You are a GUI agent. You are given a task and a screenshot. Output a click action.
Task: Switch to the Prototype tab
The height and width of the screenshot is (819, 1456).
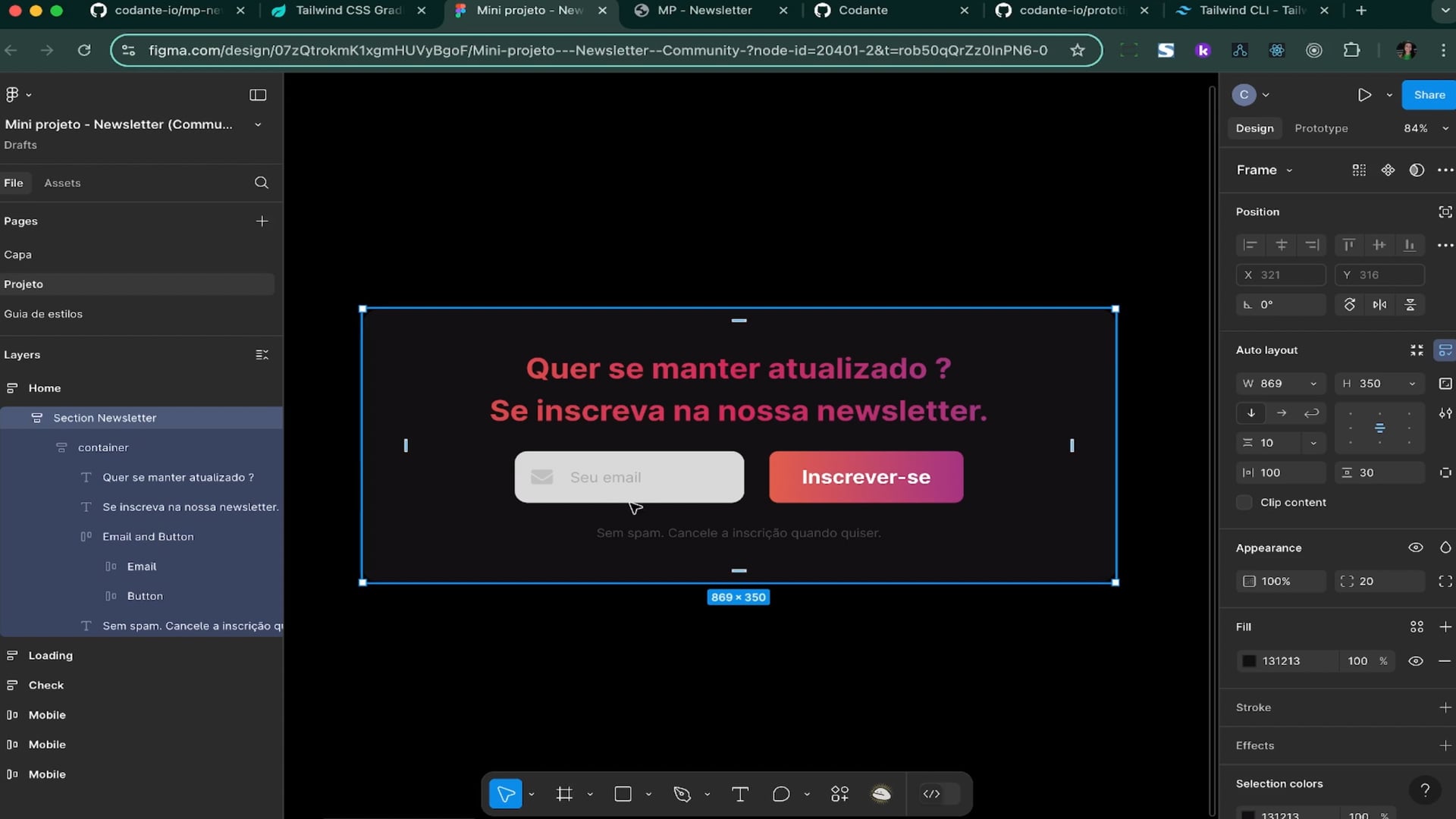pos(1321,128)
